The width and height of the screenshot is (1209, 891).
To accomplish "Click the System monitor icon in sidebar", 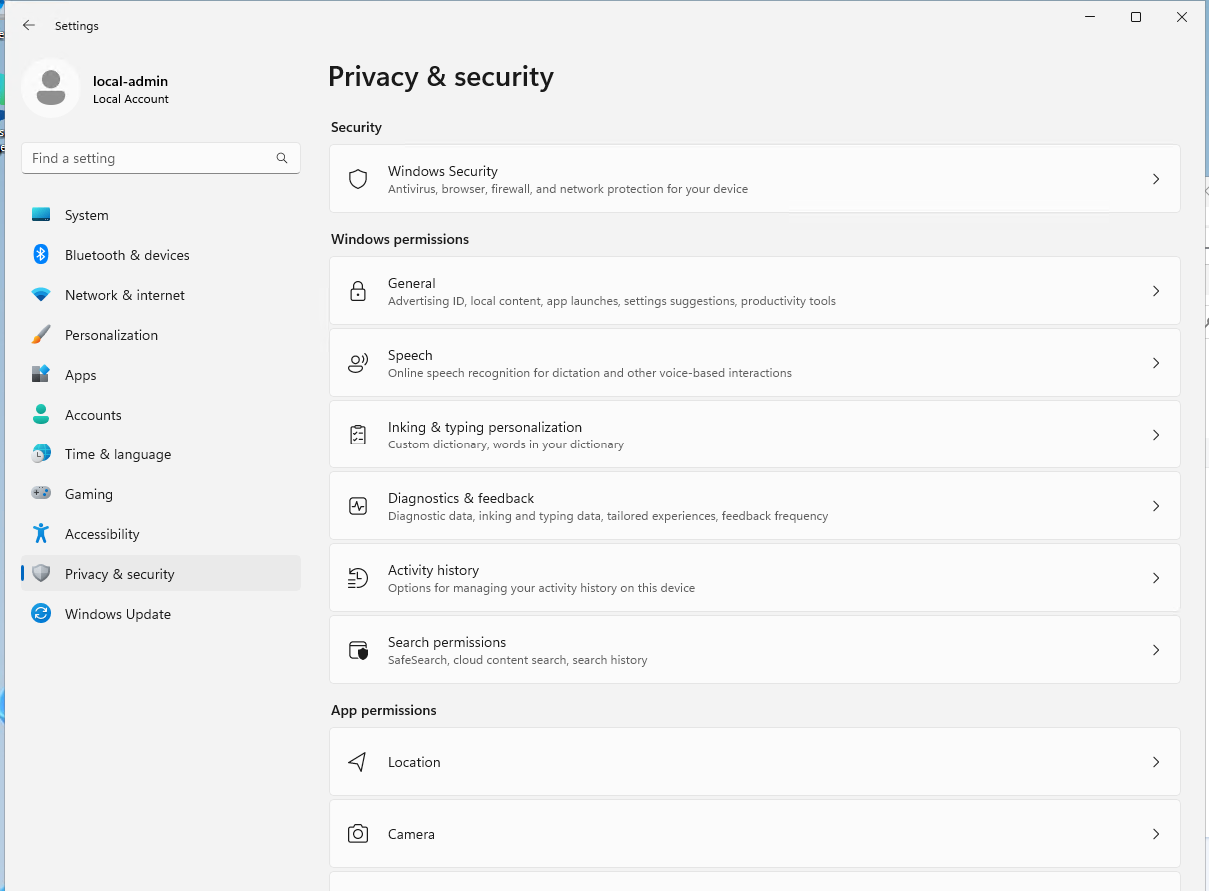I will coord(41,215).
